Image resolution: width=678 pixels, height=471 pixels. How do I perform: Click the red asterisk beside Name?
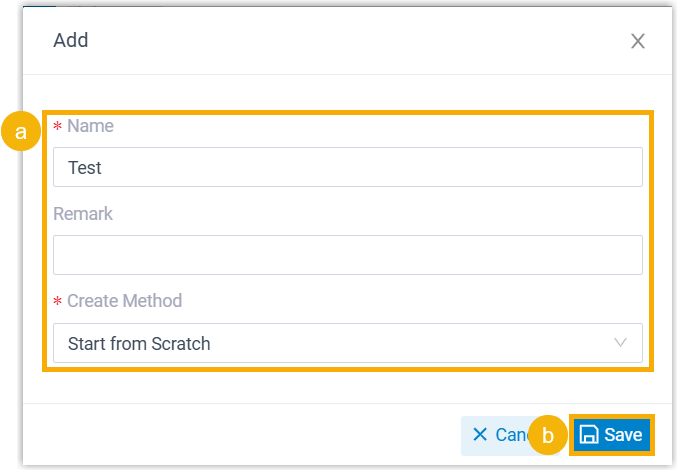click(x=57, y=127)
